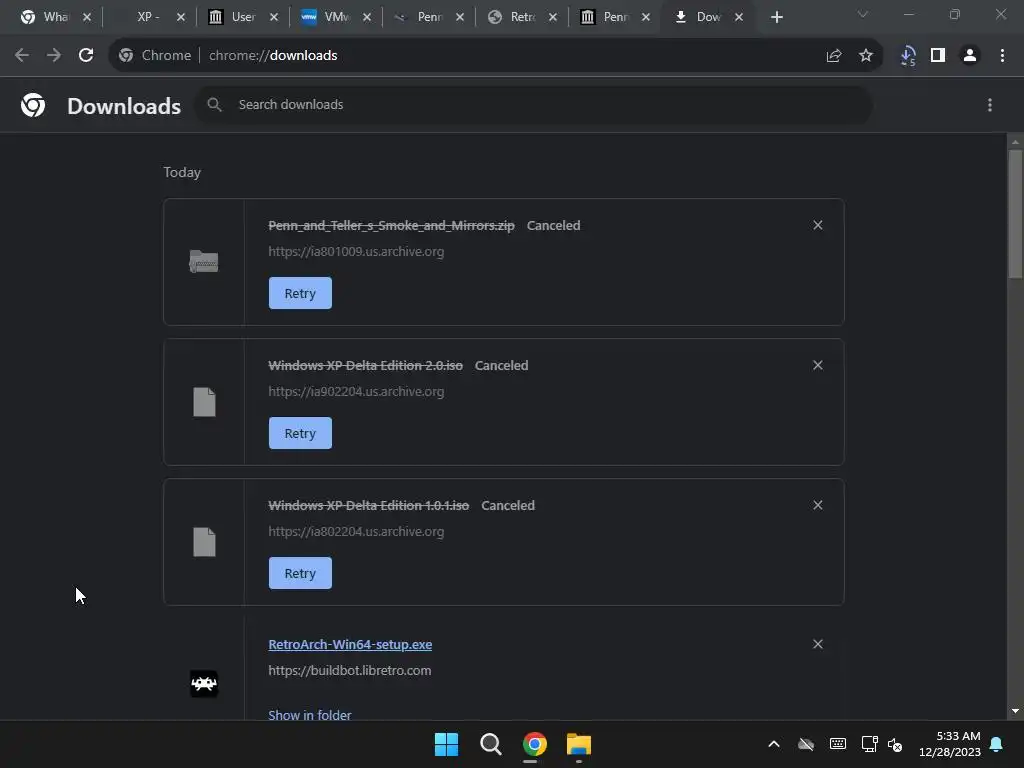Click the Search downloads field
The width and height of the screenshot is (1024, 768).
534,104
